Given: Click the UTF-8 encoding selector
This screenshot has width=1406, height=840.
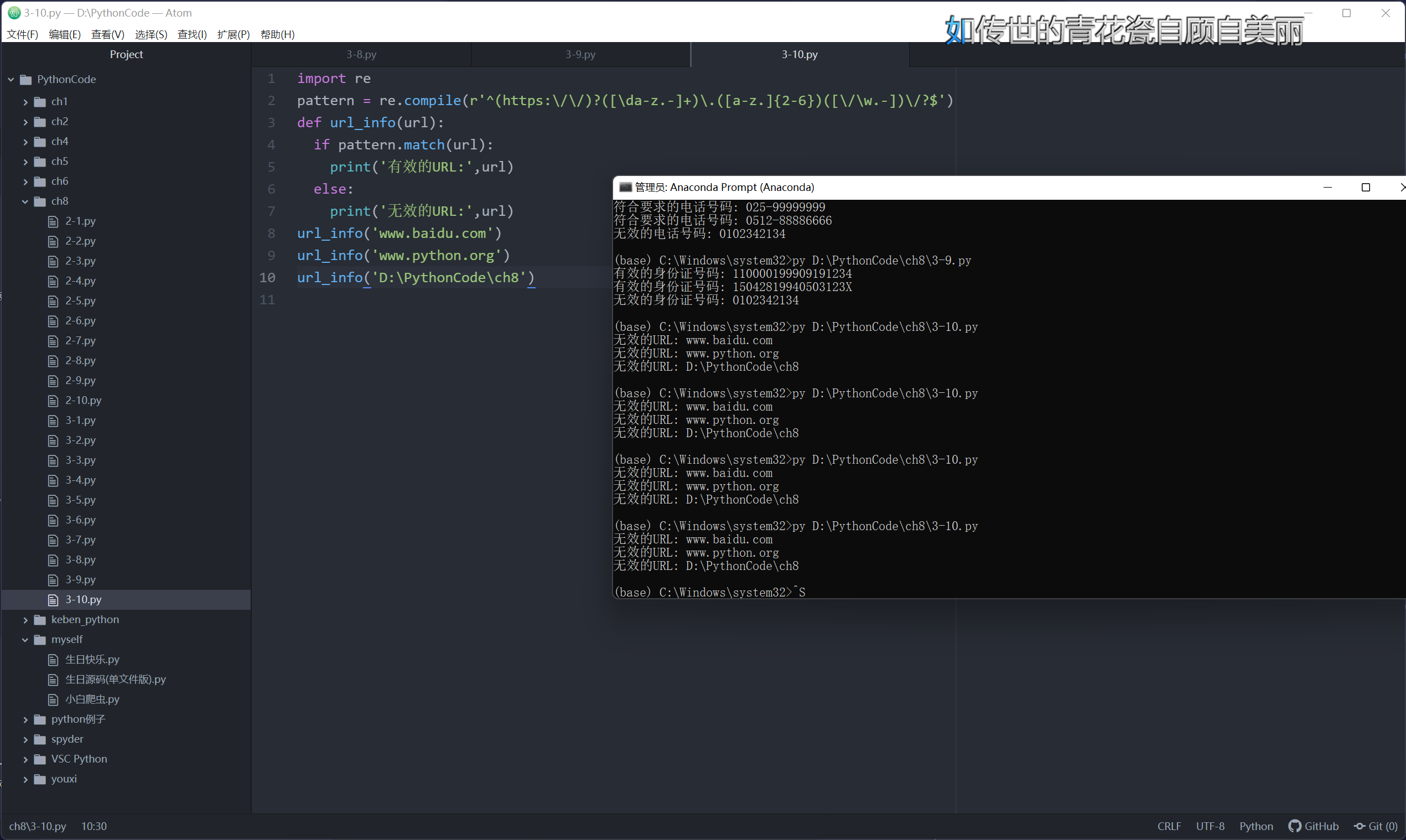Looking at the screenshot, I should [1210, 826].
